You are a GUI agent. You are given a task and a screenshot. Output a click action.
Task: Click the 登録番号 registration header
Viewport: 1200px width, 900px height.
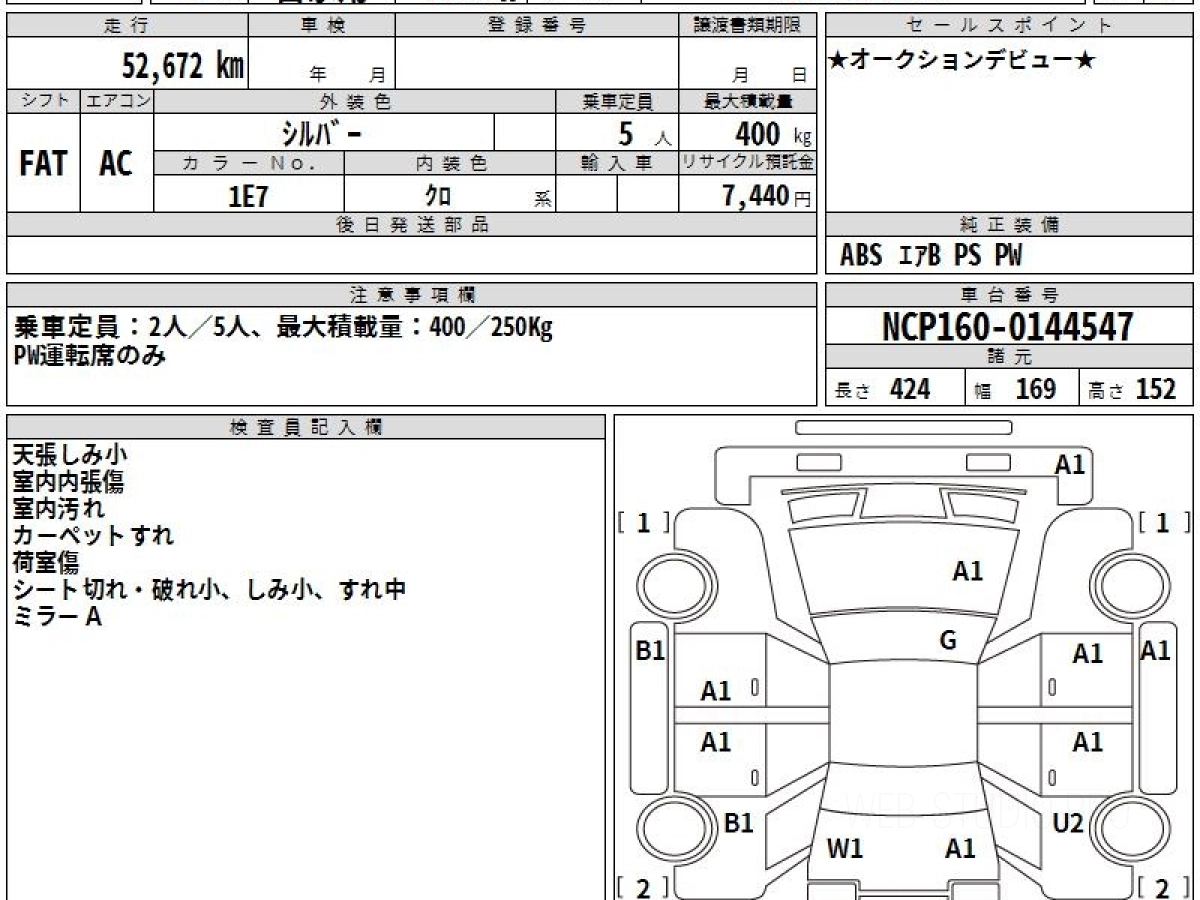[x=536, y=27]
